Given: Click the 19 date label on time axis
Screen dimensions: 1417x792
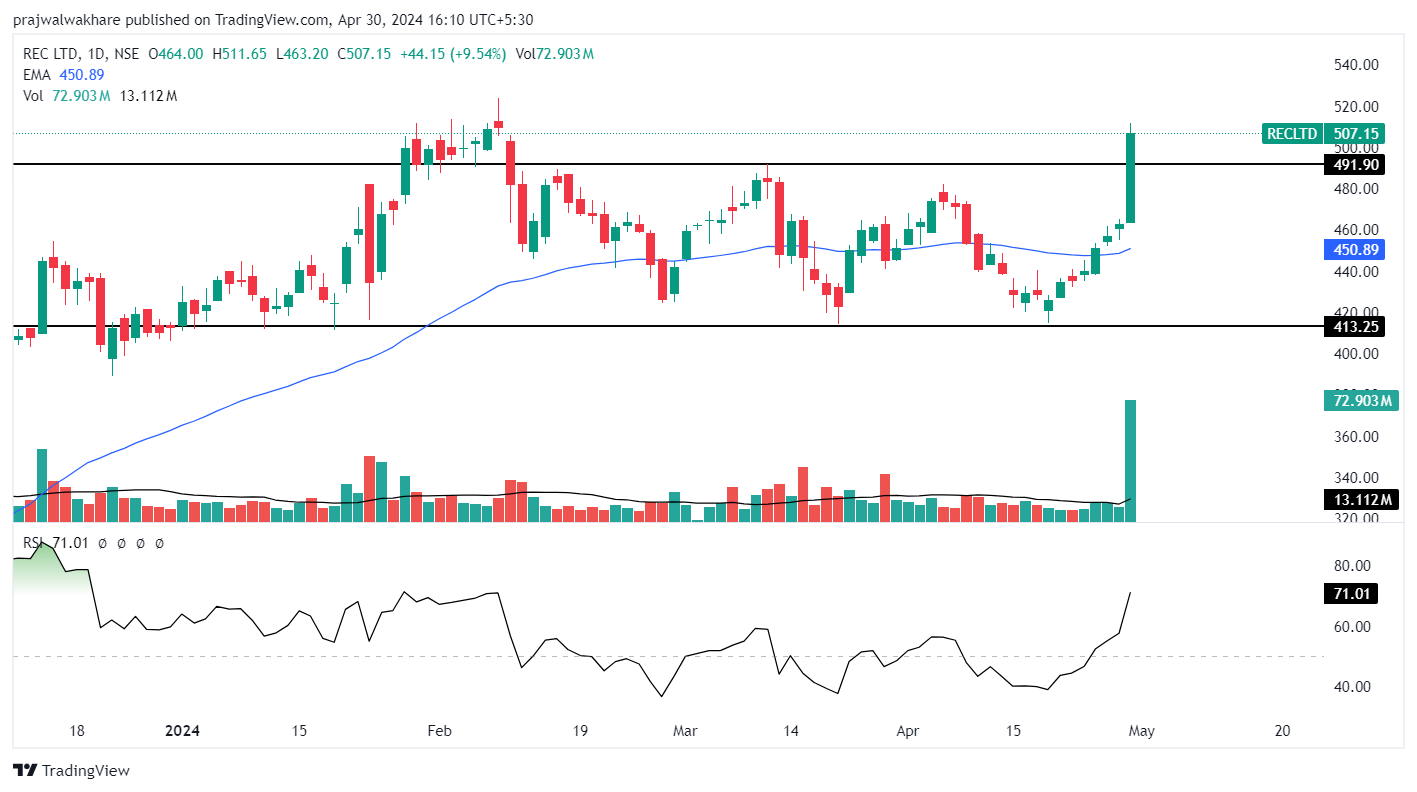Looking at the screenshot, I should click(x=579, y=731).
